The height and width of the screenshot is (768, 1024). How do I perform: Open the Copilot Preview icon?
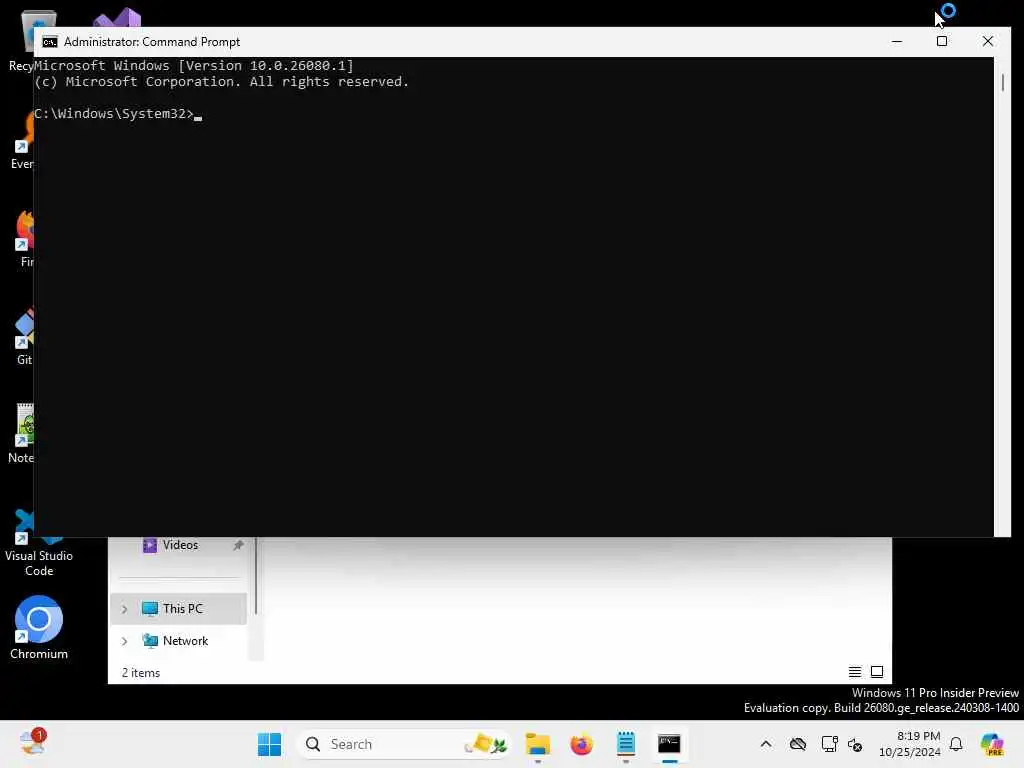click(993, 744)
